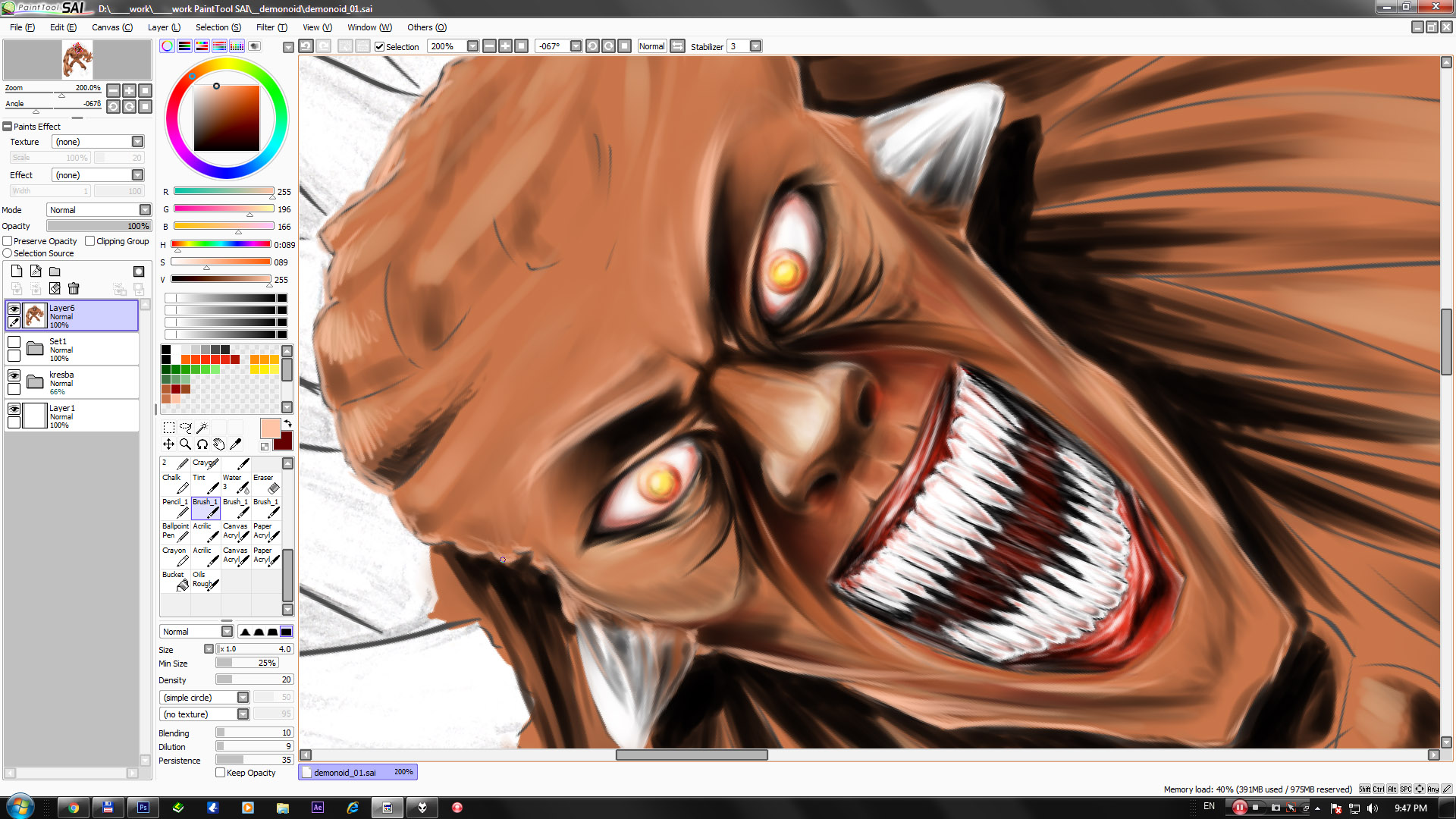Image resolution: width=1456 pixels, height=819 pixels.
Task: Open Photoshop from the taskbar
Action: [143, 808]
